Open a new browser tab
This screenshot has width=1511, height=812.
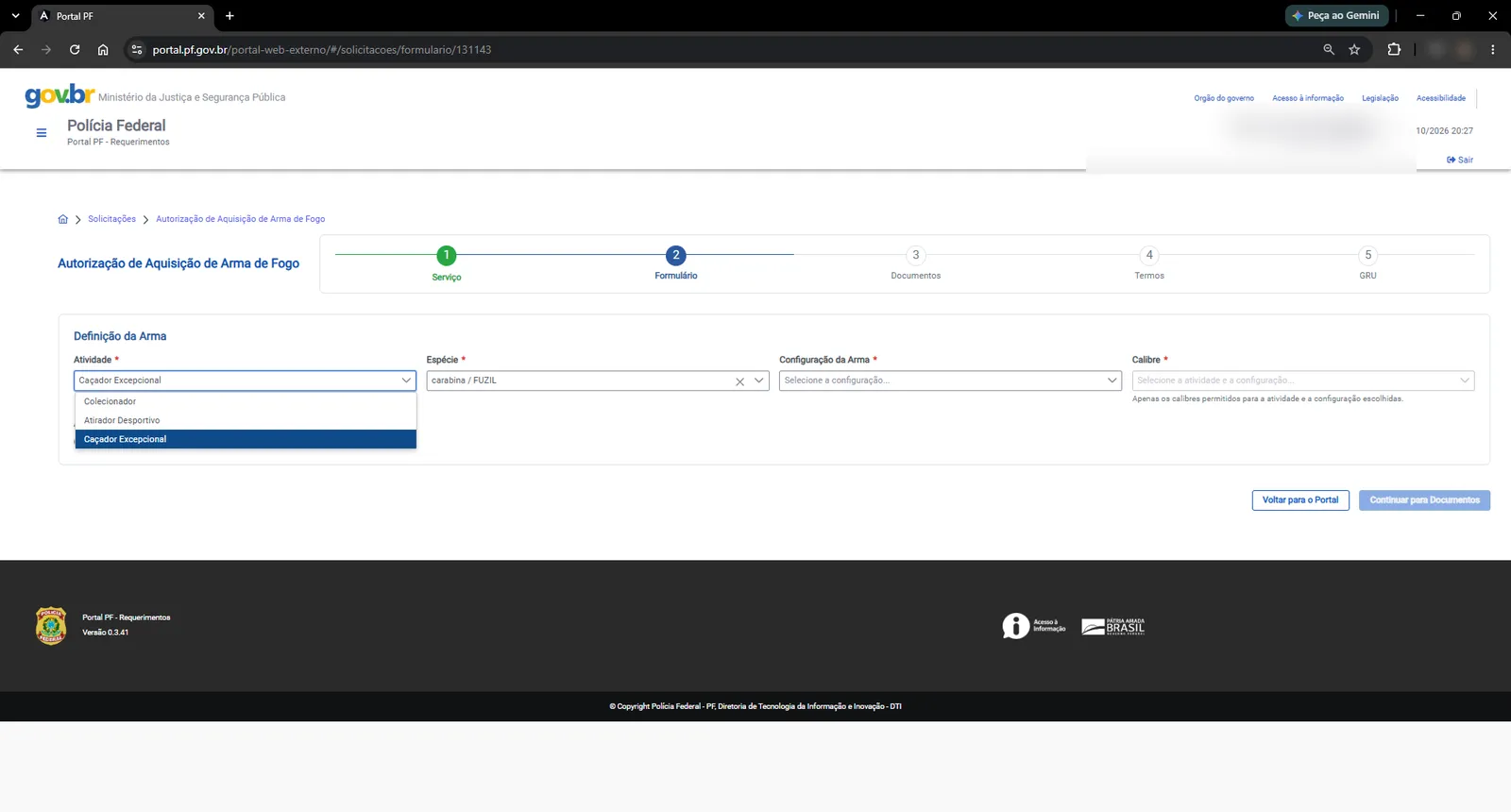(x=229, y=15)
